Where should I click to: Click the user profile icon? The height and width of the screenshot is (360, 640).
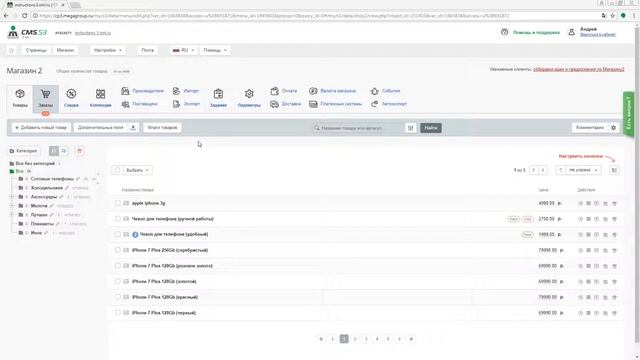[571, 32]
